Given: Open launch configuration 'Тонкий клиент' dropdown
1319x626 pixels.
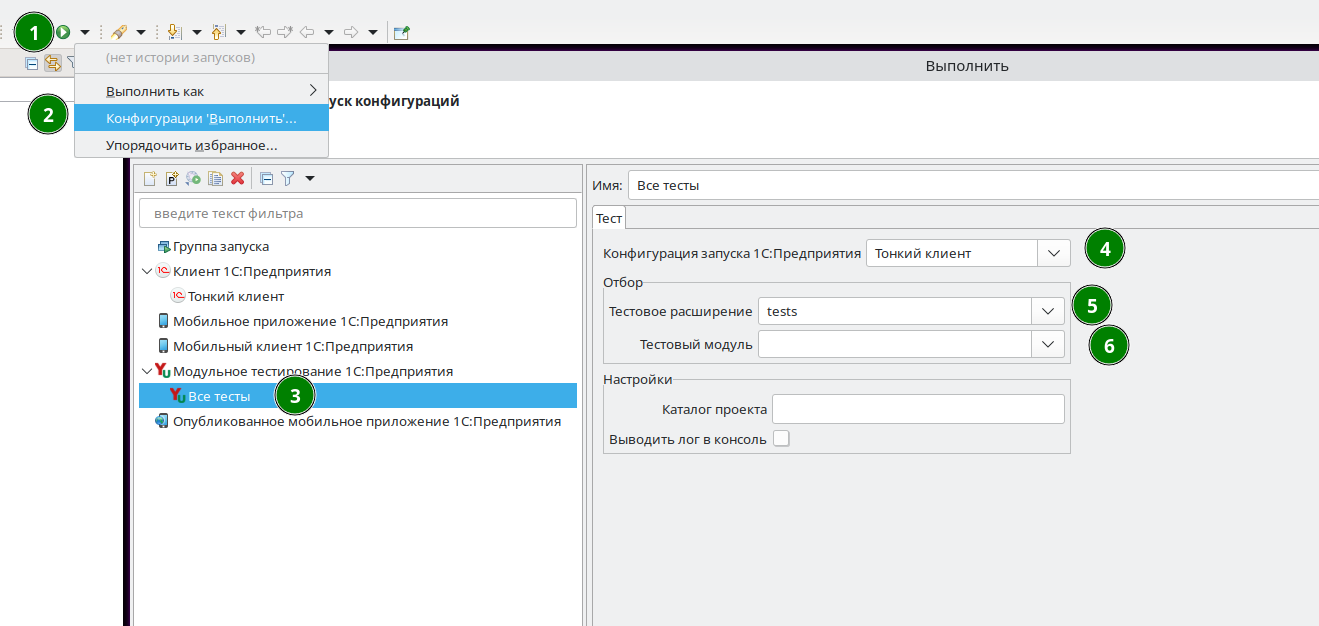Looking at the screenshot, I should (x=1053, y=253).
